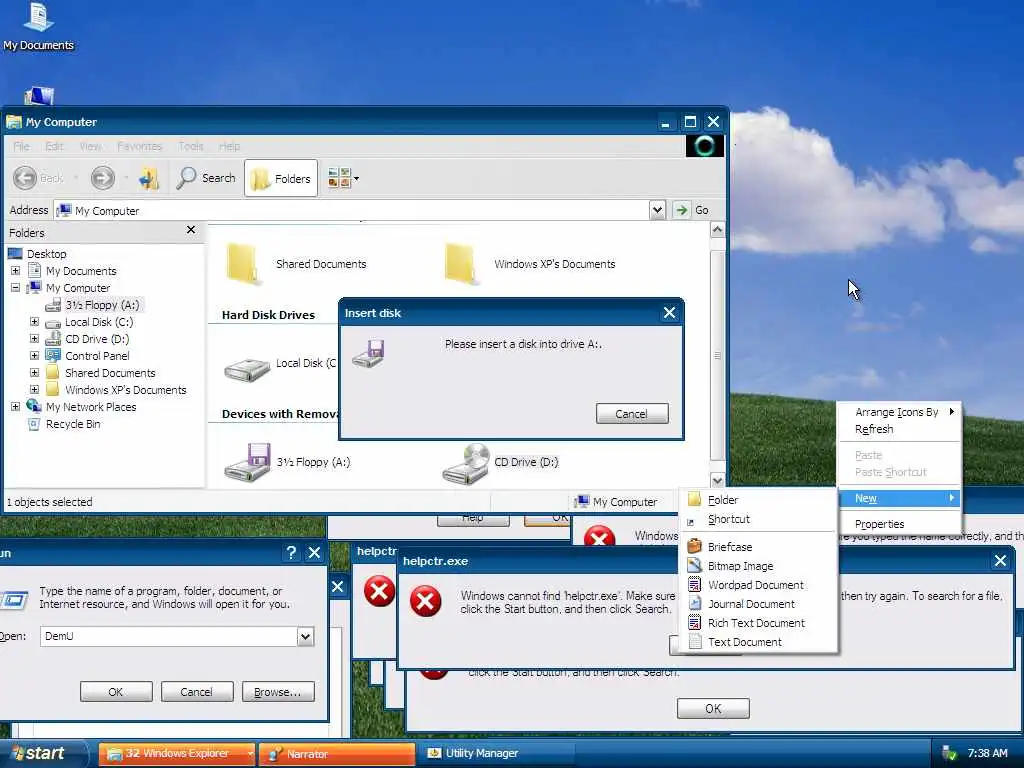Expand Local Disk (C:) tree node
The height and width of the screenshot is (768, 1024).
coord(35,322)
